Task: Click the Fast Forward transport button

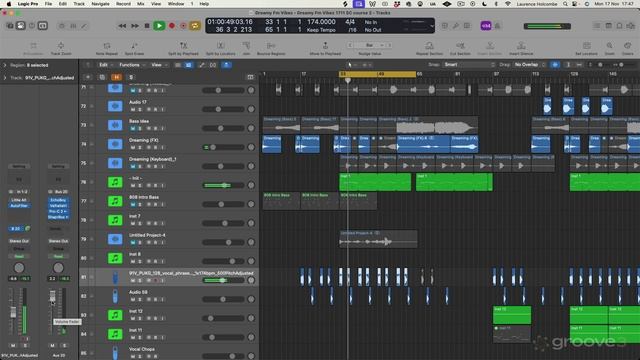Action: [135, 26]
